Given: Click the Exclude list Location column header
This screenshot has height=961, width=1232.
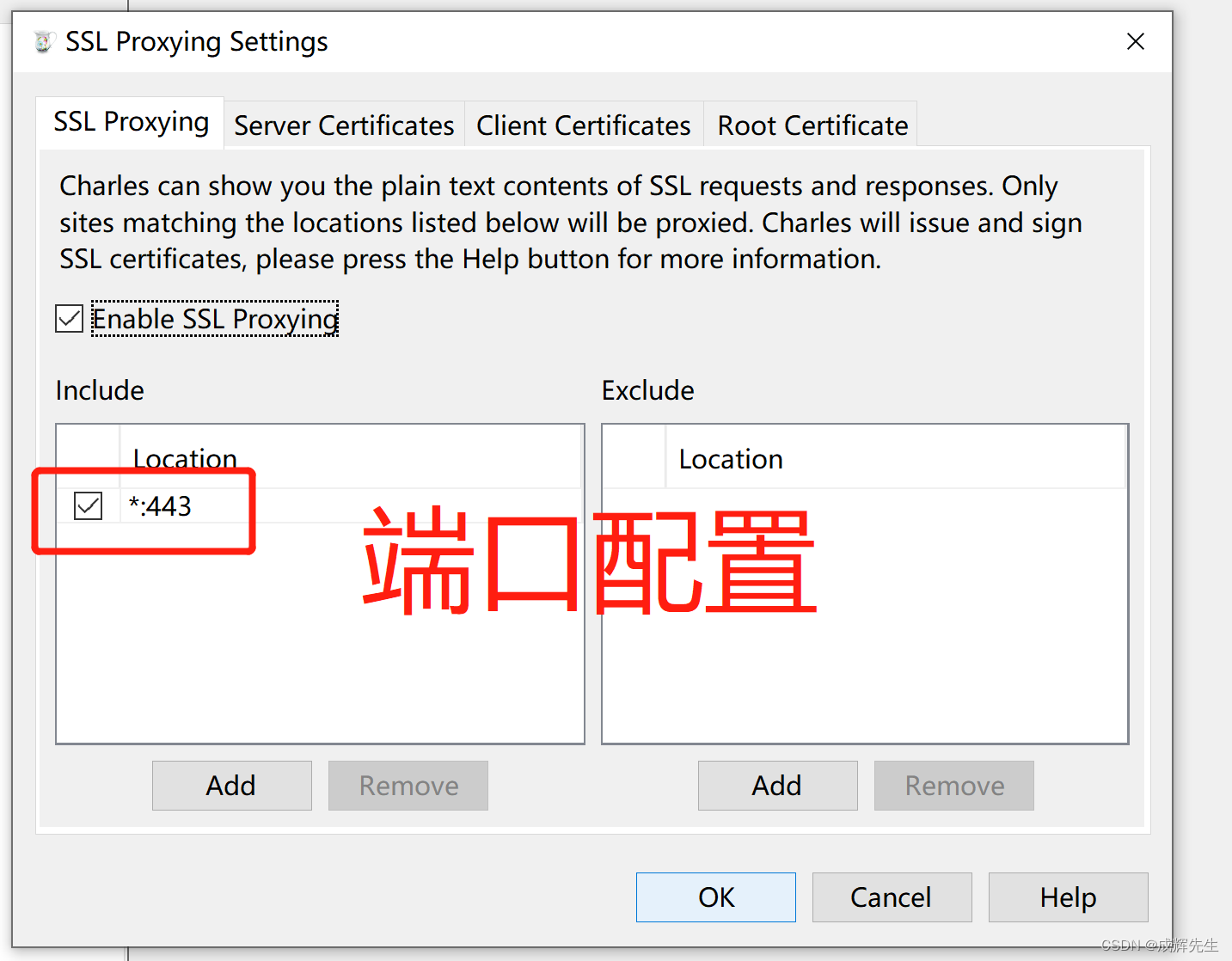Looking at the screenshot, I should [895, 458].
